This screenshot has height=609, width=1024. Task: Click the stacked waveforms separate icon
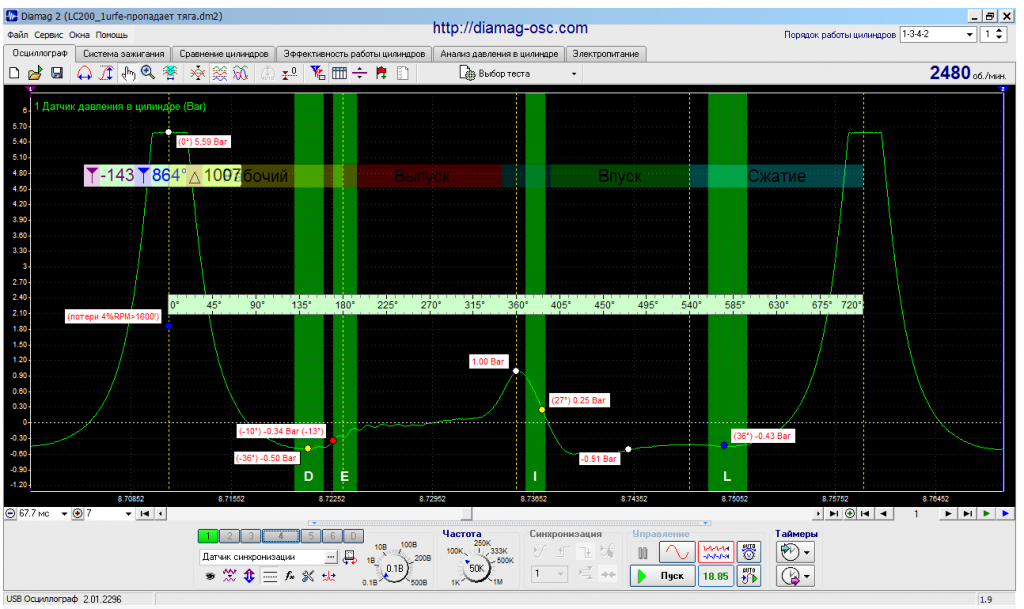(x=219, y=73)
